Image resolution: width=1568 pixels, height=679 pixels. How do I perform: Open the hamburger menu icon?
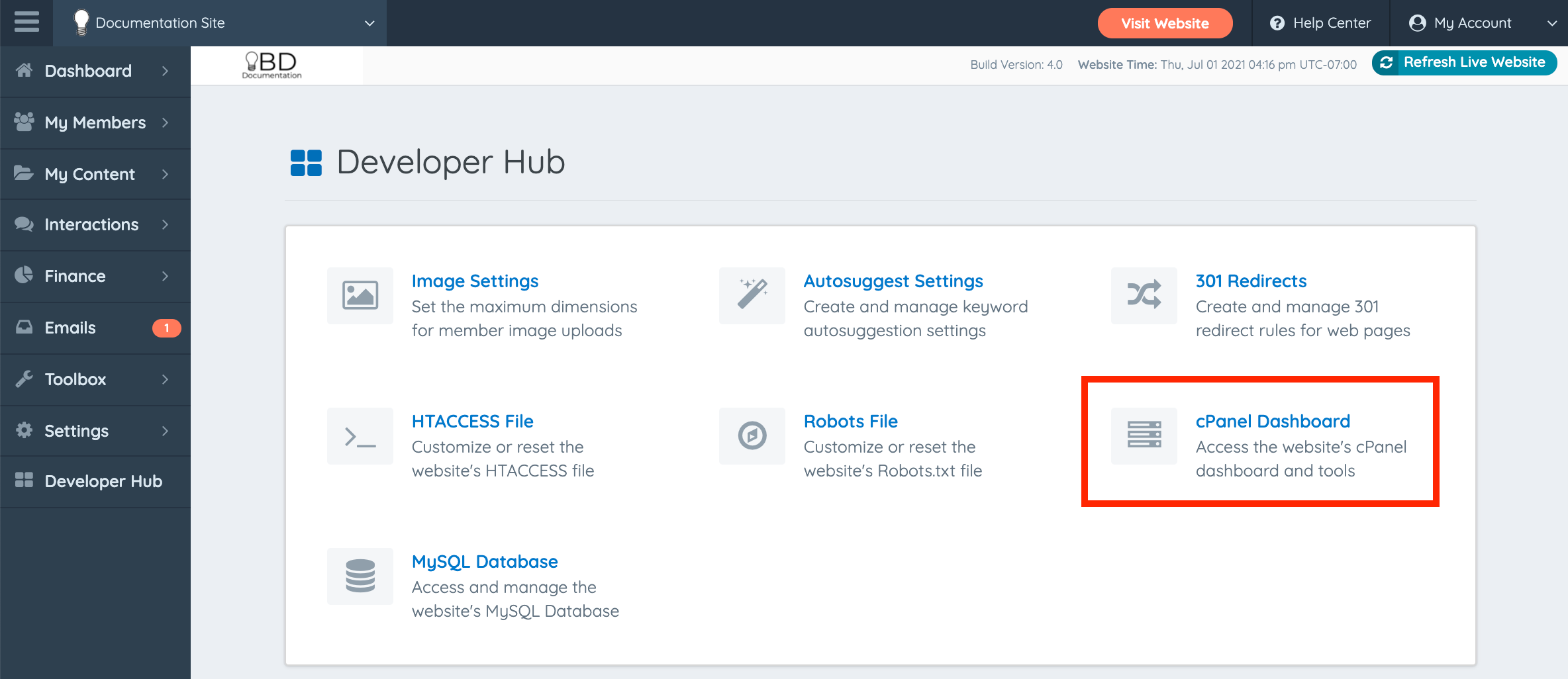point(26,23)
